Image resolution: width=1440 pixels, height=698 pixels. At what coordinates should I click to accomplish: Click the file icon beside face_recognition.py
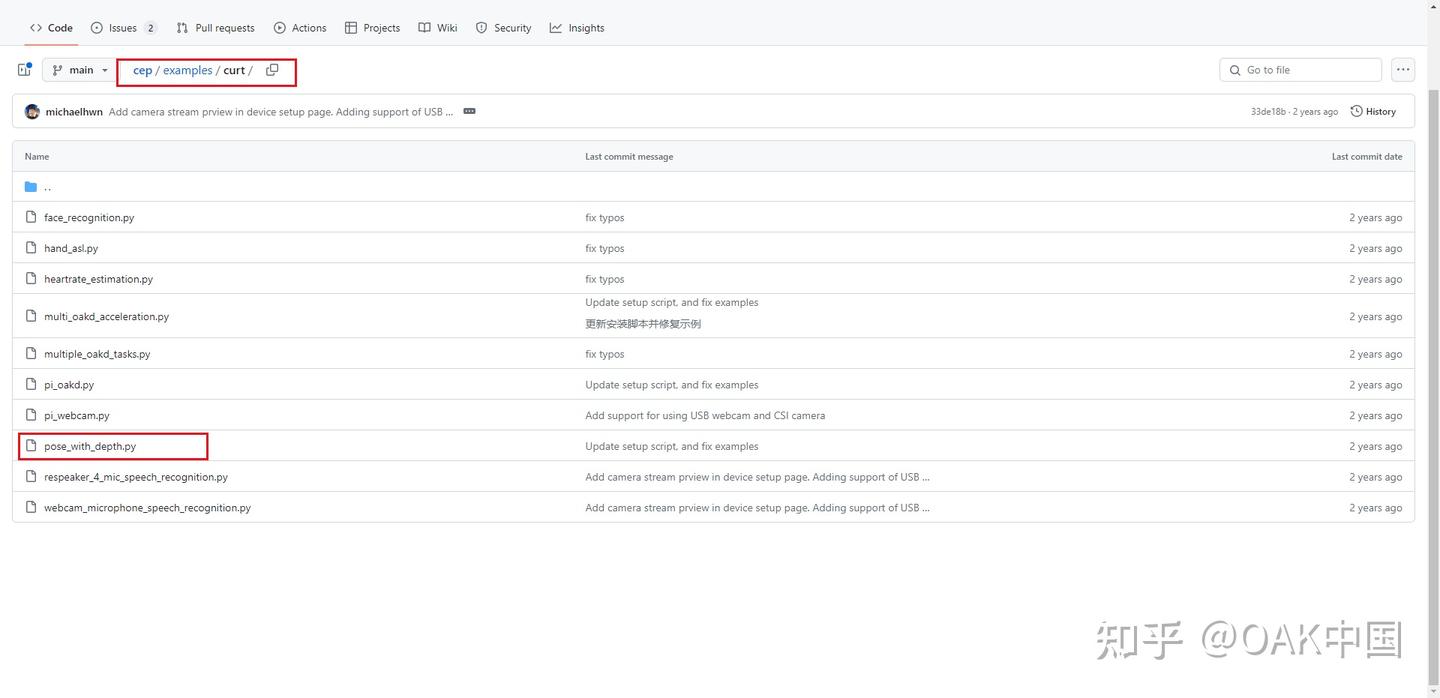[x=31, y=217]
